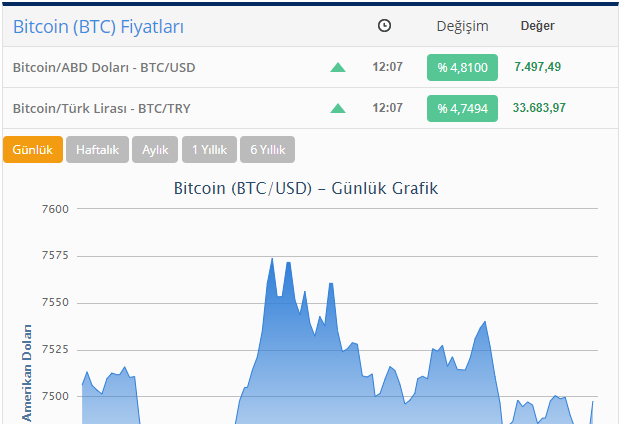The width and height of the screenshot is (632, 431).
Task: Open the 1 Yıllık chart tab
Action: [209, 150]
